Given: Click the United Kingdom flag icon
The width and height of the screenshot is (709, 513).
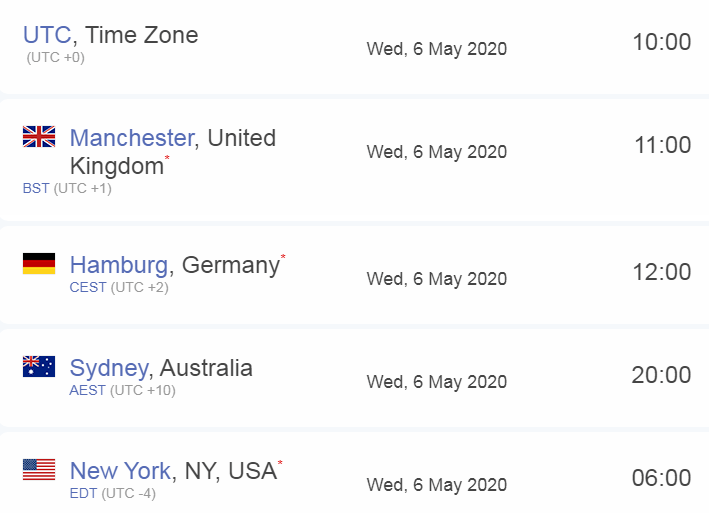Looking at the screenshot, I should [39, 137].
